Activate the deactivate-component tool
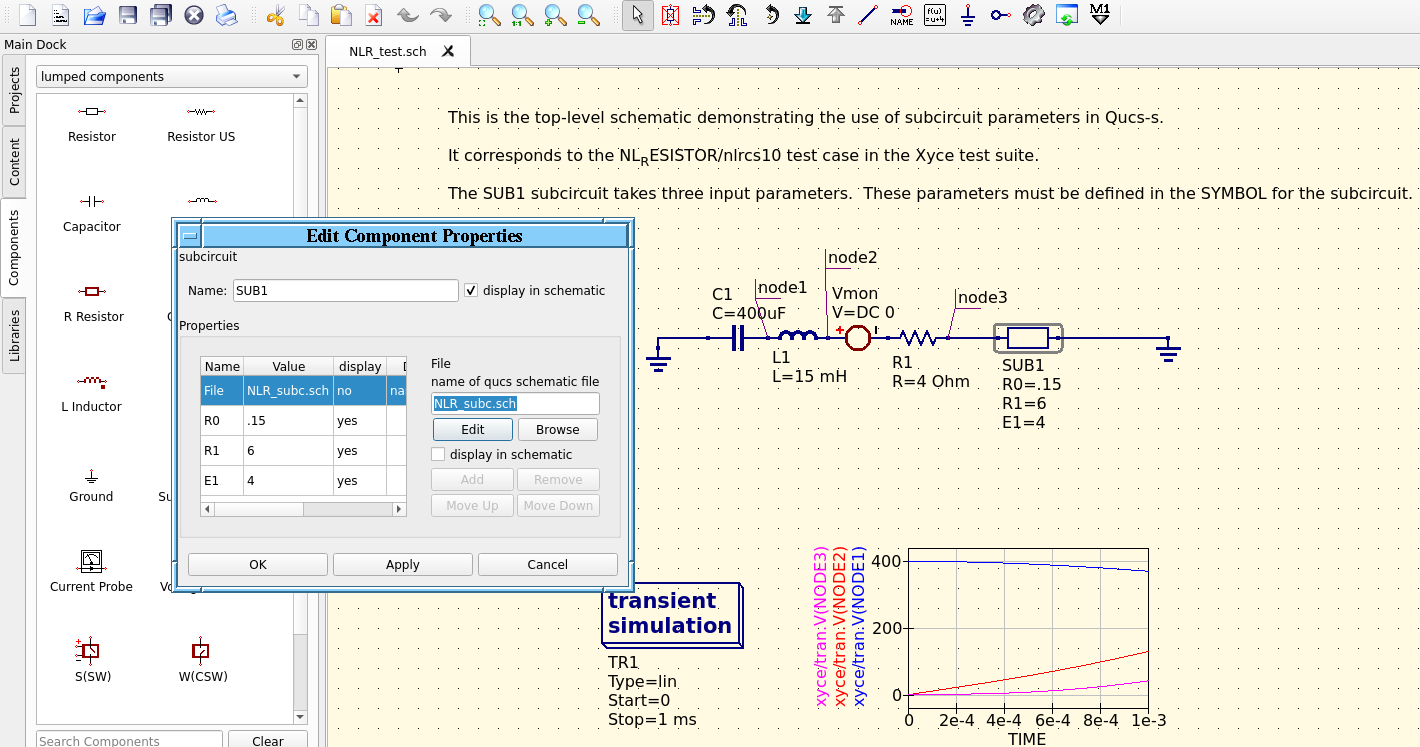 pos(671,15)
